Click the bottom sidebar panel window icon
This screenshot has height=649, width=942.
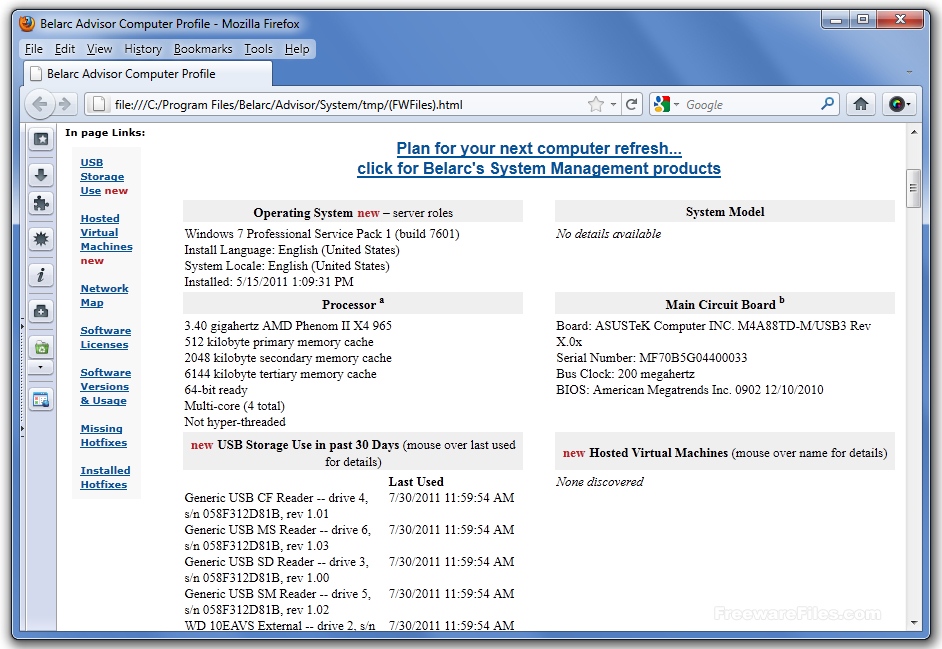click(41, 400)
